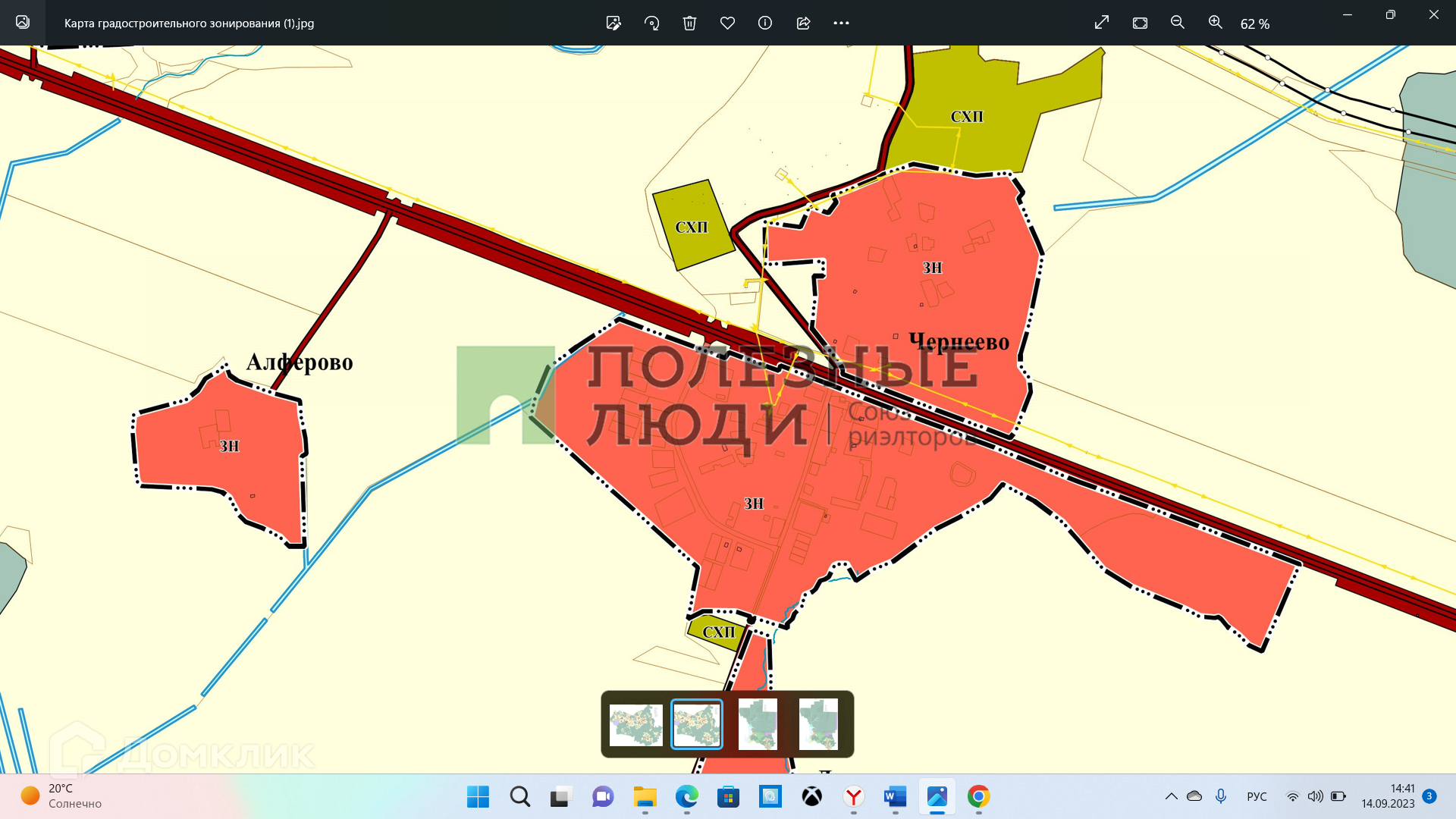Viewport: 1456px width, 819px height.
Task: Click the 62 % zoom level
Action: (1254, 24)
